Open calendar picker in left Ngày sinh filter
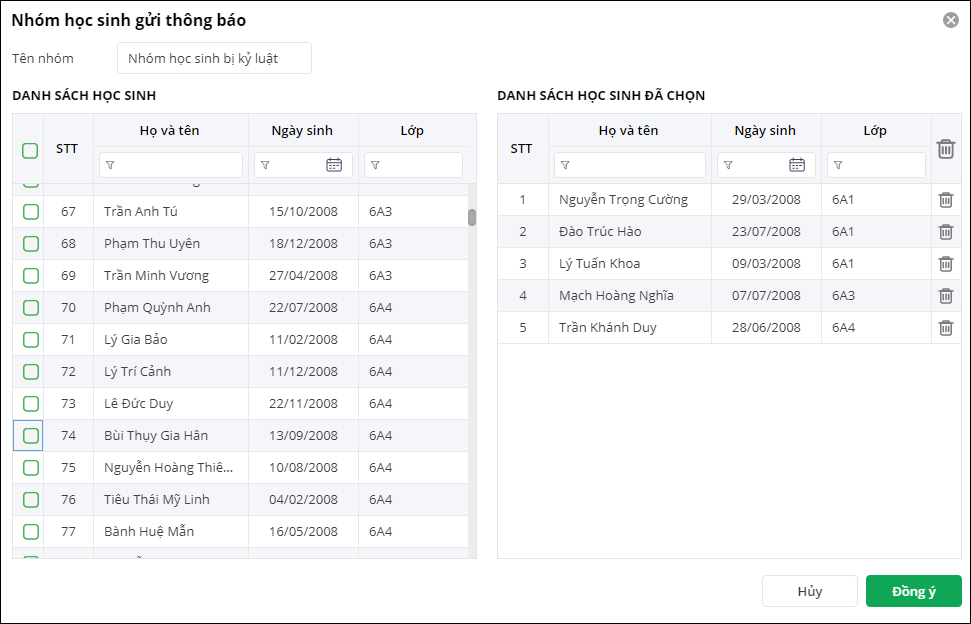This screenshot has width=971, height=624. pyautogui.click(x=334, y=165)
